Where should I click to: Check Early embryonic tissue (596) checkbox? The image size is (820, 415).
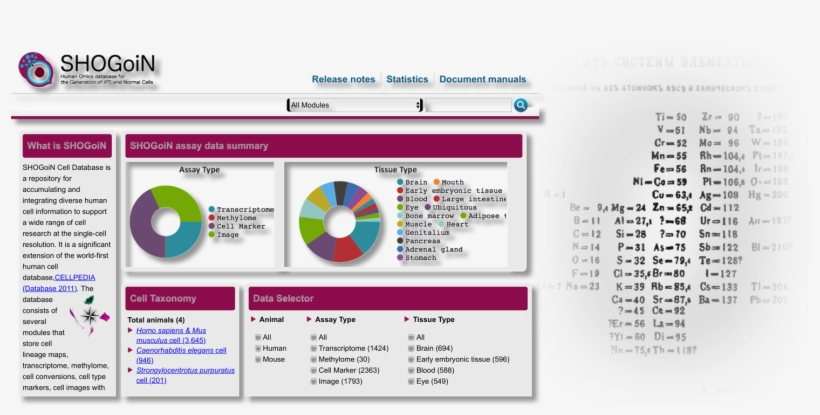point(412,360)
